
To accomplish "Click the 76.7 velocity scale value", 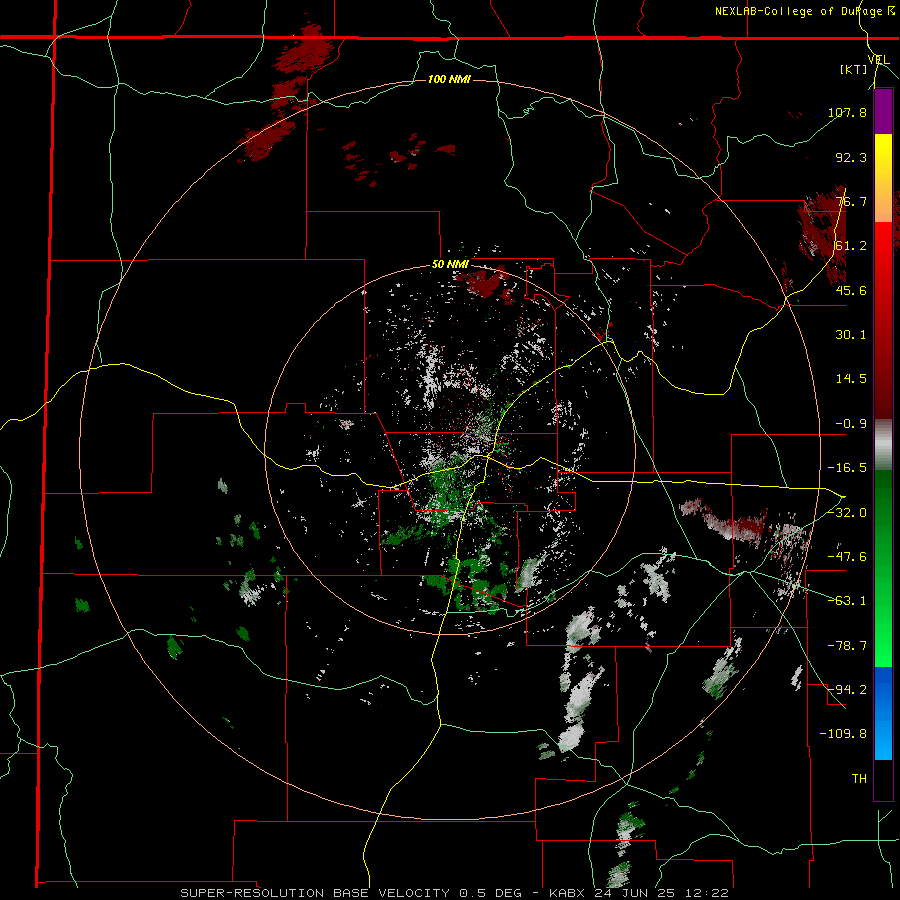I will coord(851,201).
